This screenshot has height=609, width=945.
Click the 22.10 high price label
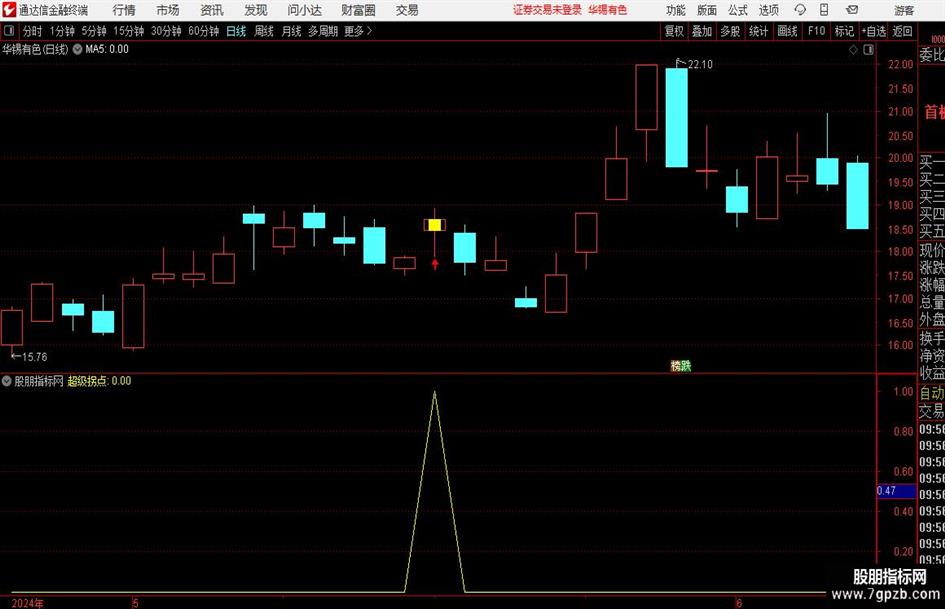tap(700, 64)
